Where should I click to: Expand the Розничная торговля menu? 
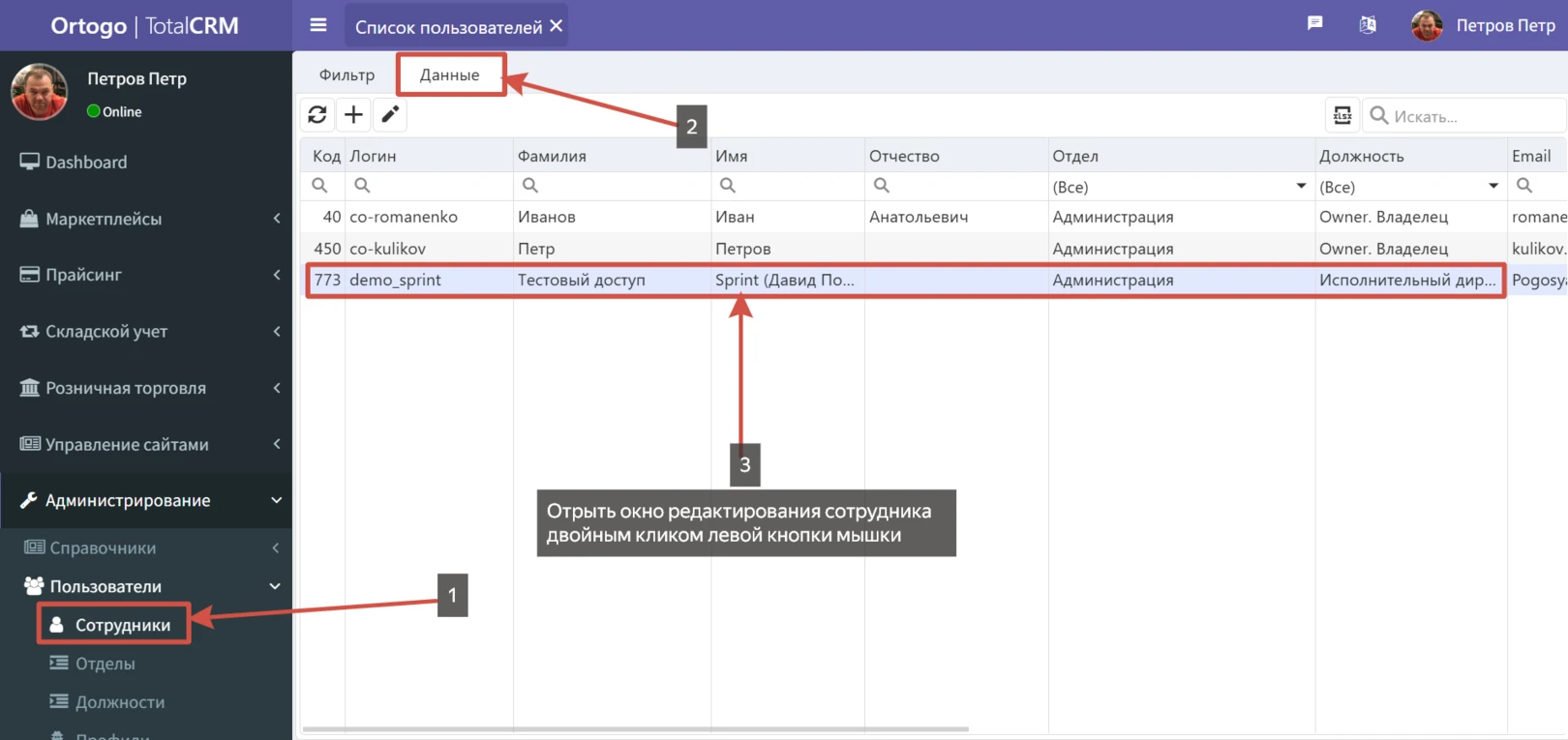coord(145,388)
